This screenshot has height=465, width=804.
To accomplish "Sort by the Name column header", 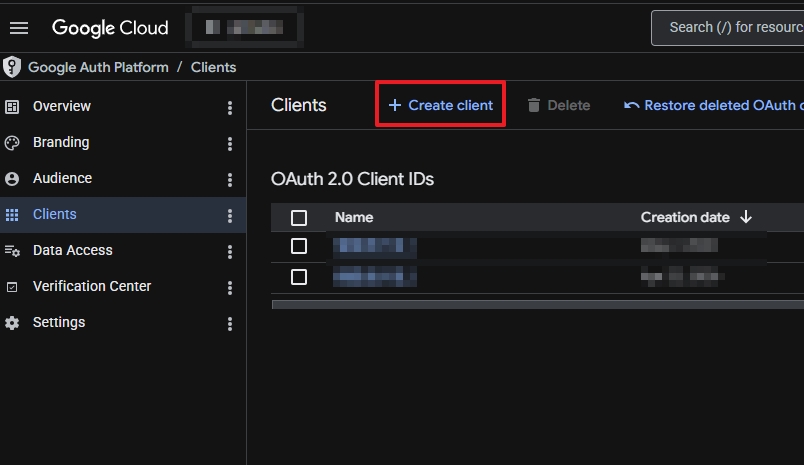I will click(354, 217).
